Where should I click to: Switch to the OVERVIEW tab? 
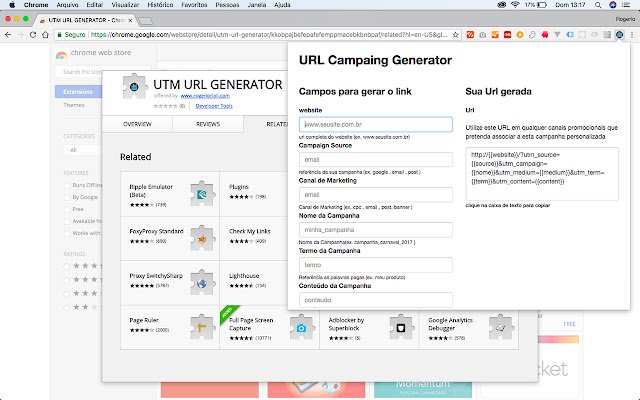pyautogui.click(x=137, y=124)
